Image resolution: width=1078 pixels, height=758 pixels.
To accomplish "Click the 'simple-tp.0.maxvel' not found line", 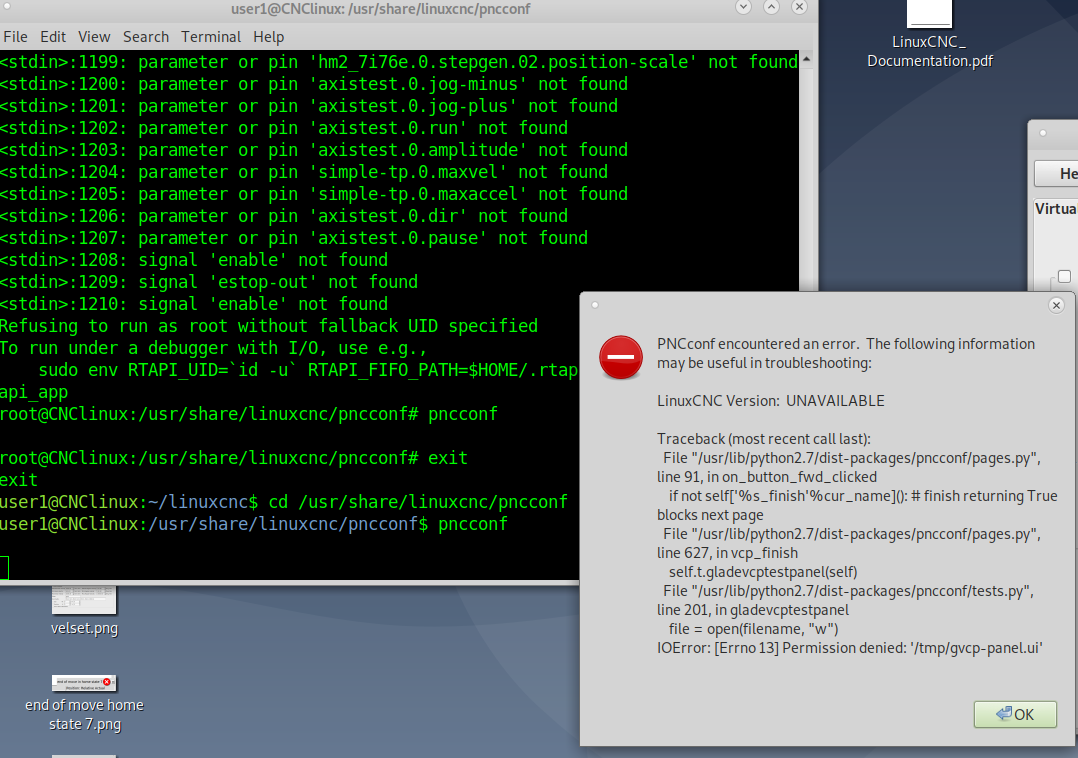I will (304, 172).
